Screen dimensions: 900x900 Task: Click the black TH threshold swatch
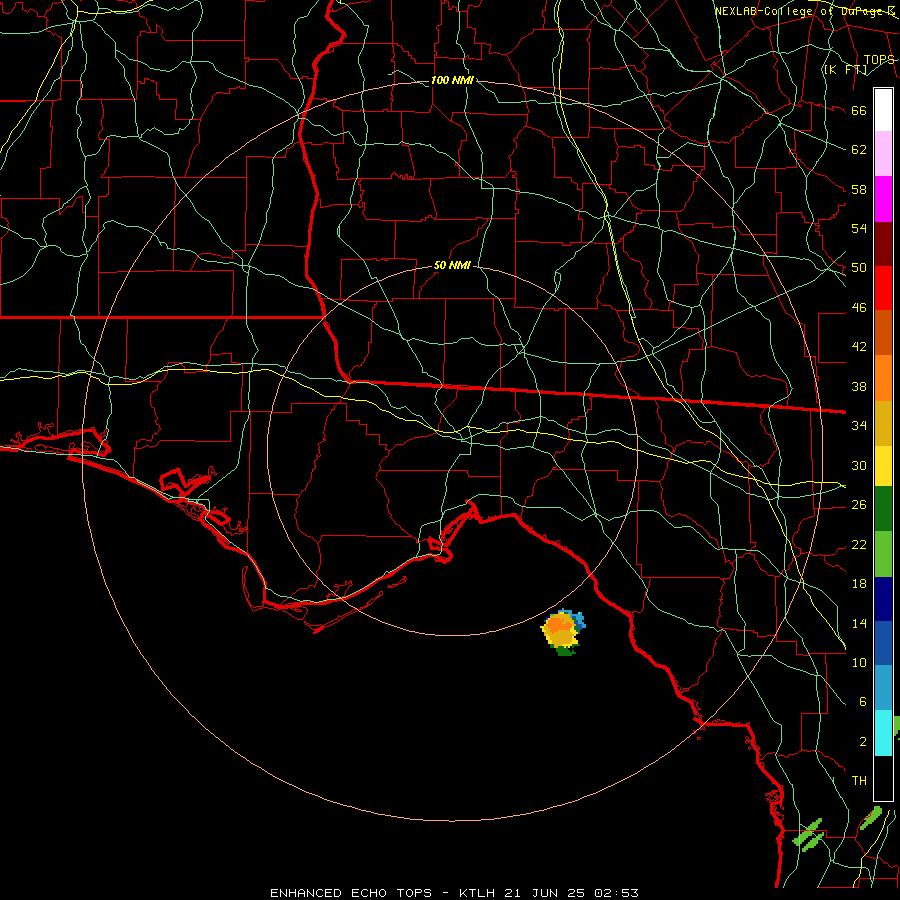coord(883,778)
